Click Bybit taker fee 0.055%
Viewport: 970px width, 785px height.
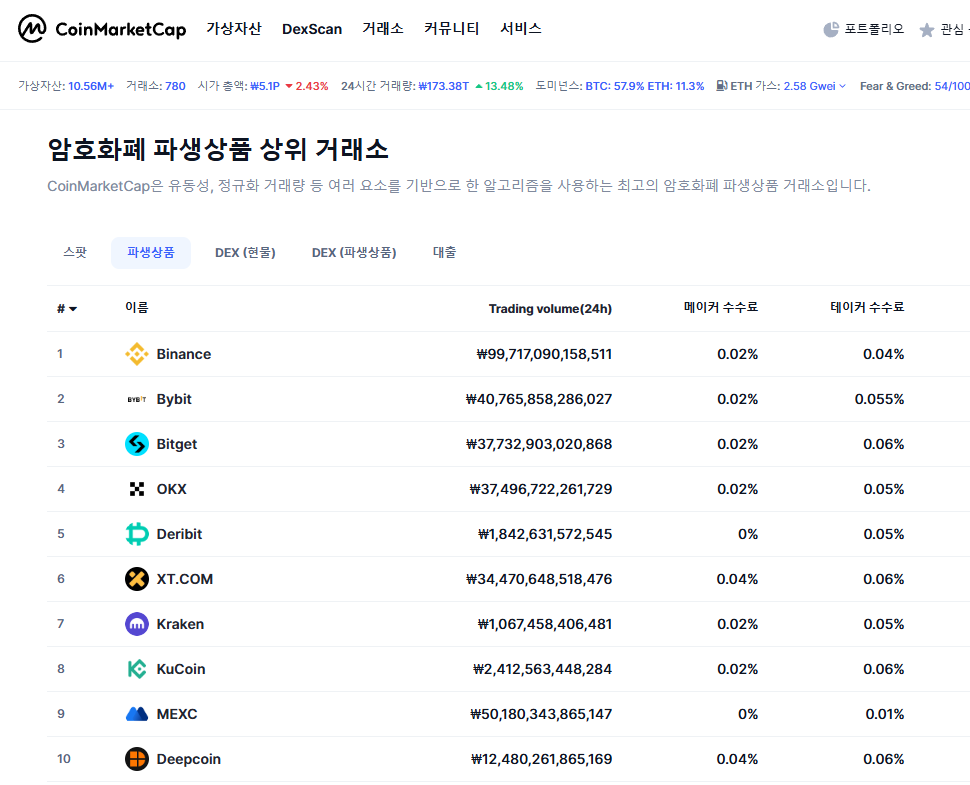tap(879, 399)
